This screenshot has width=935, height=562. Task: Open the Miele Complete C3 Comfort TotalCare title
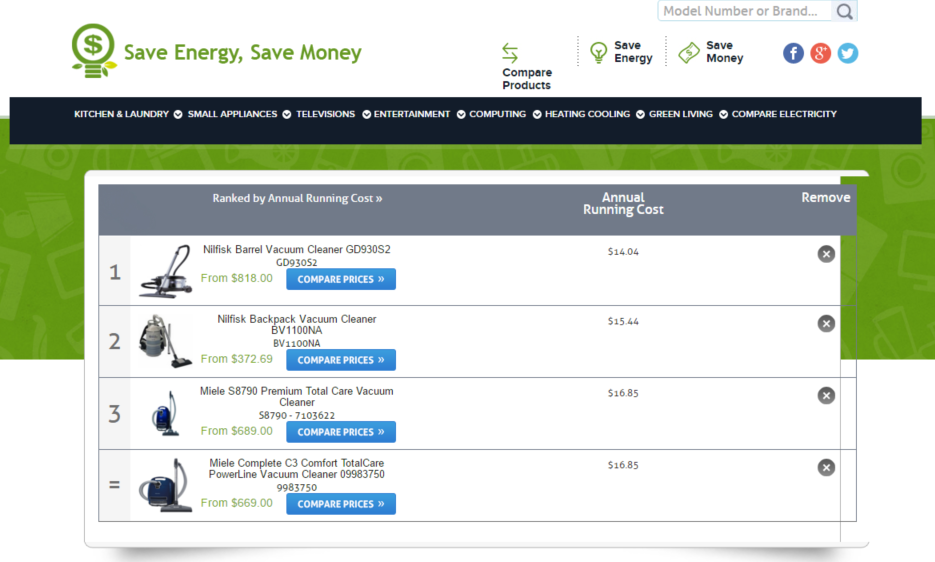[297, 468]
